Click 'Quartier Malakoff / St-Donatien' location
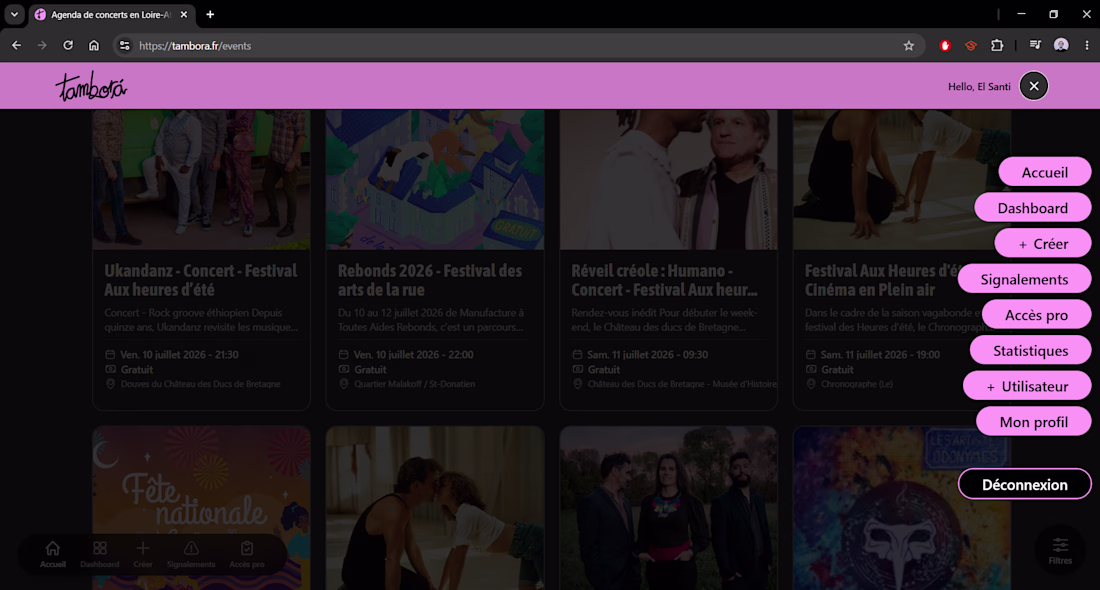 click(x=415, y=384)
